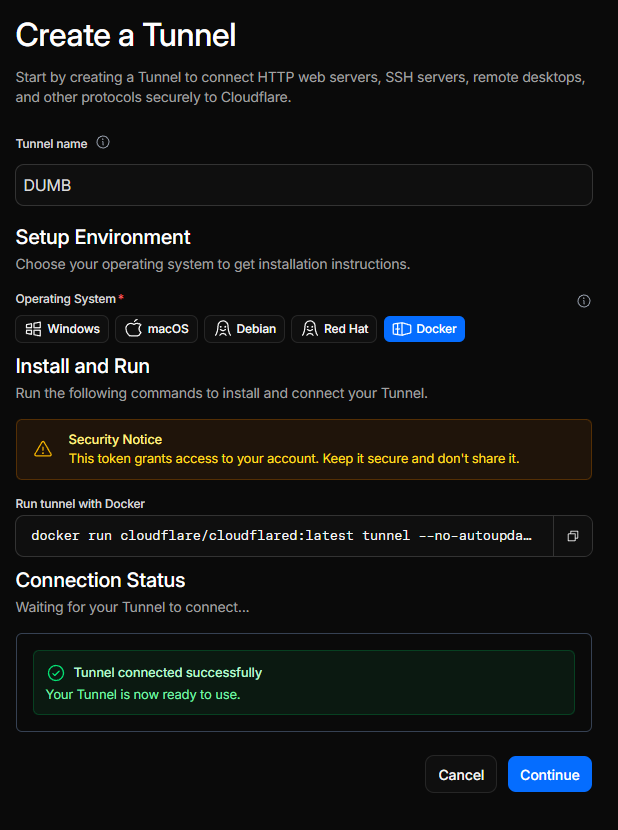The width and height of the screenshot is (618, 830).
Task: Click the 'Security Notice' title text
Action: click(x=115, y=439)
